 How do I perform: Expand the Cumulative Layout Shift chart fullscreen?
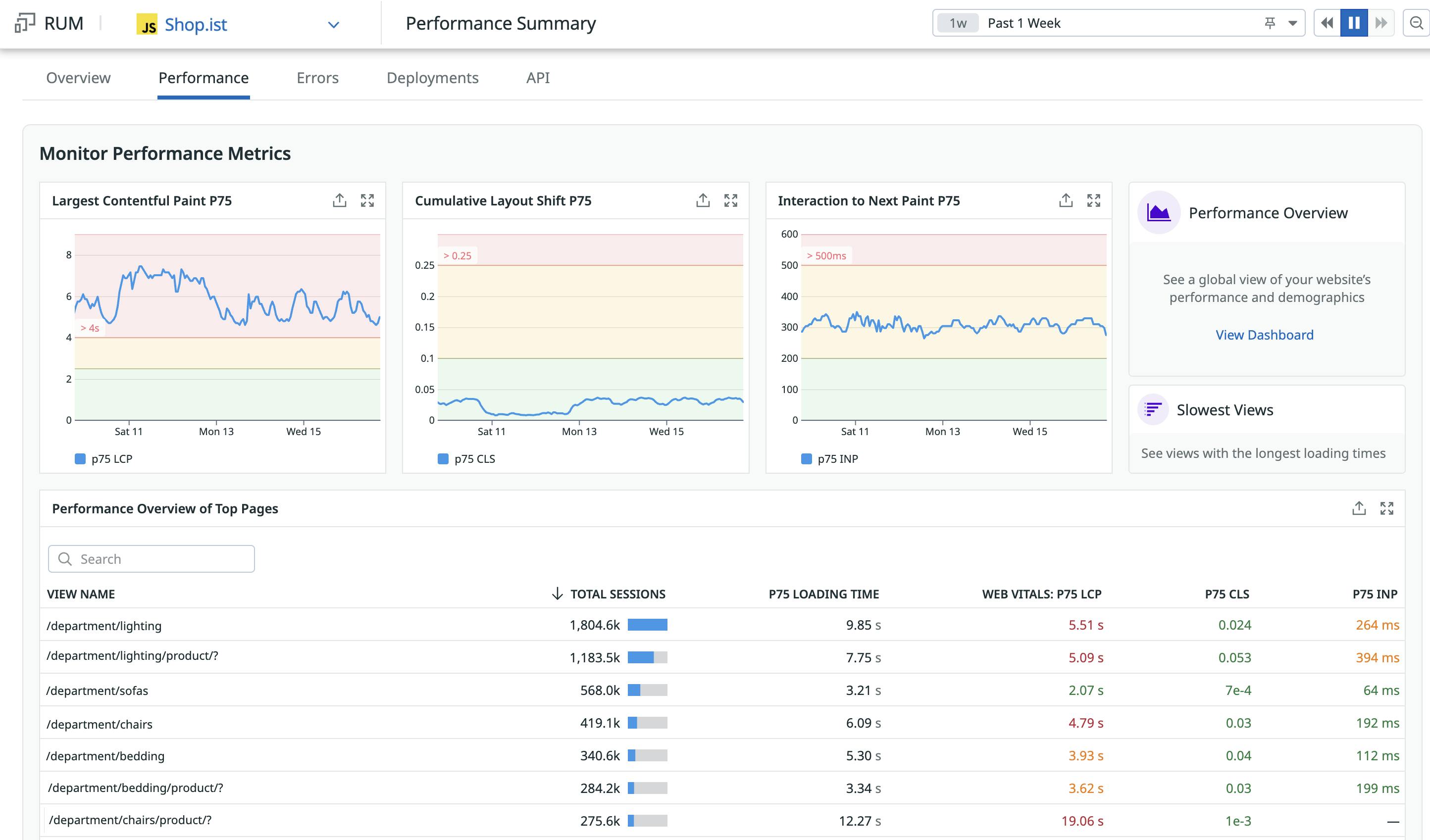[731, 200]
